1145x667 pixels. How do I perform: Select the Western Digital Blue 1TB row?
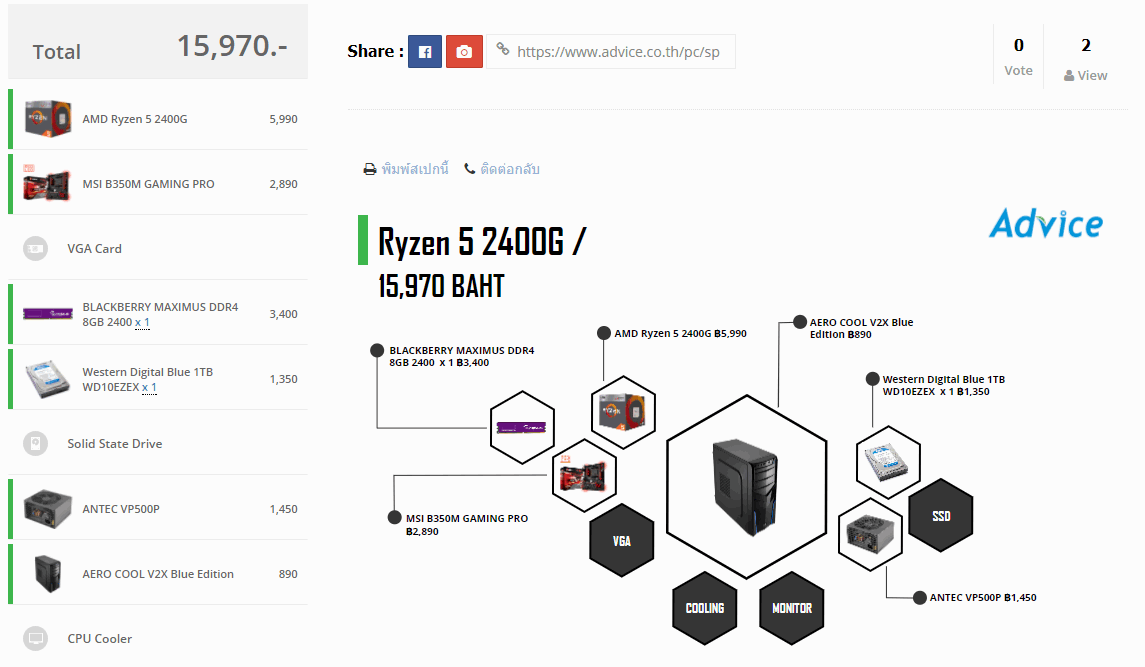point(158,379)
